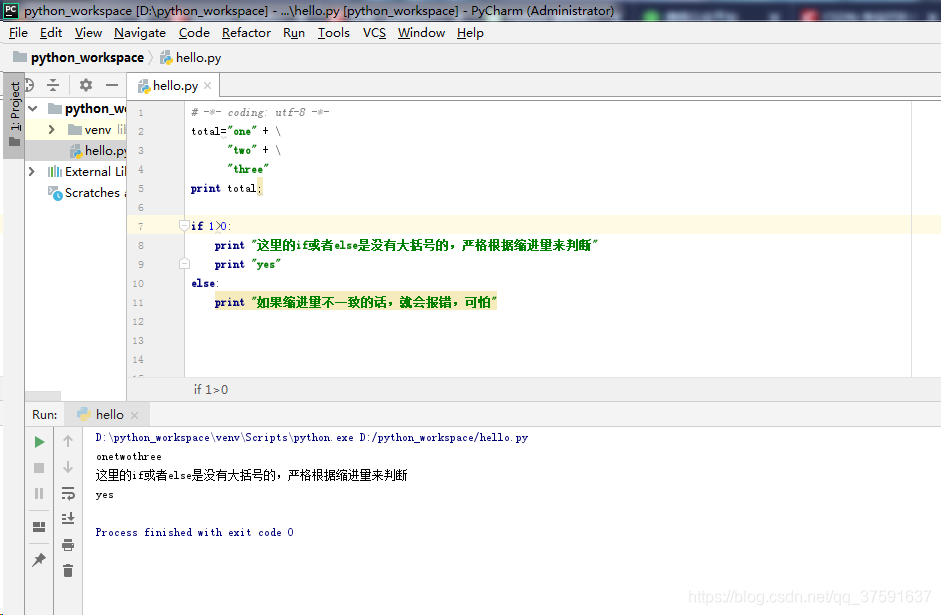
Task: Collapse the python_workspace project root
Action: 31,107
